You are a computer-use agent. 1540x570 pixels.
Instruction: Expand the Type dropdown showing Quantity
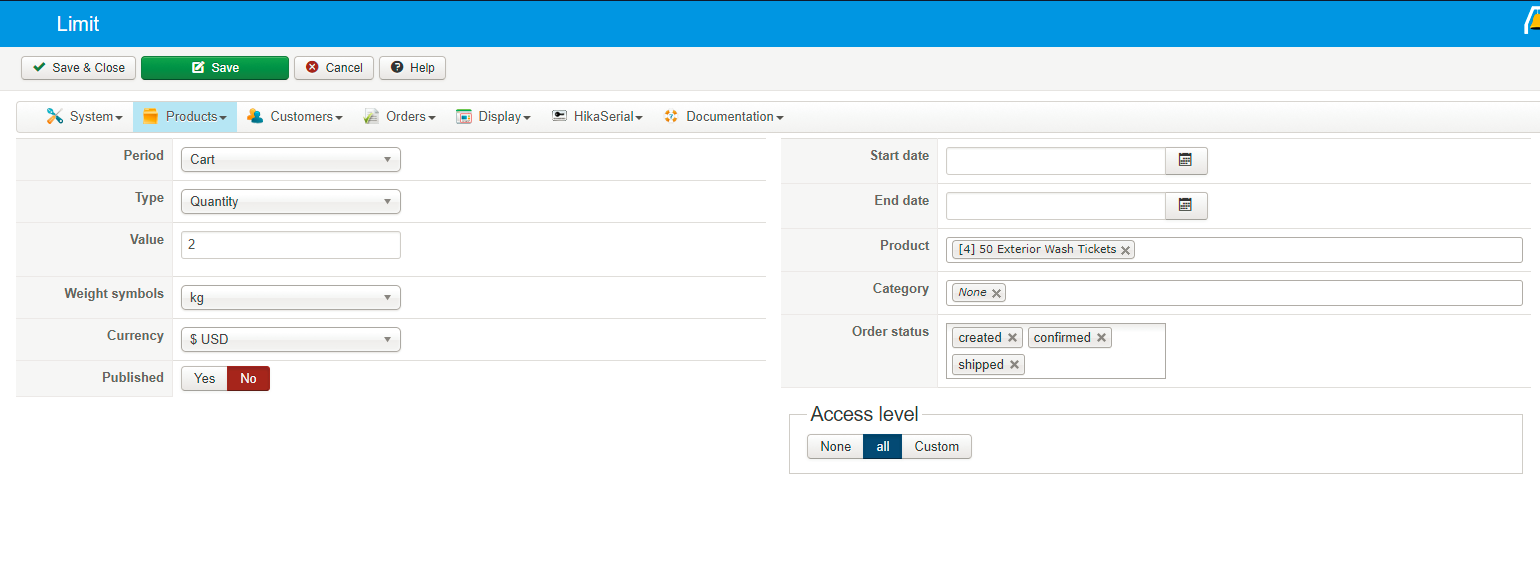(x=290, y=202)
